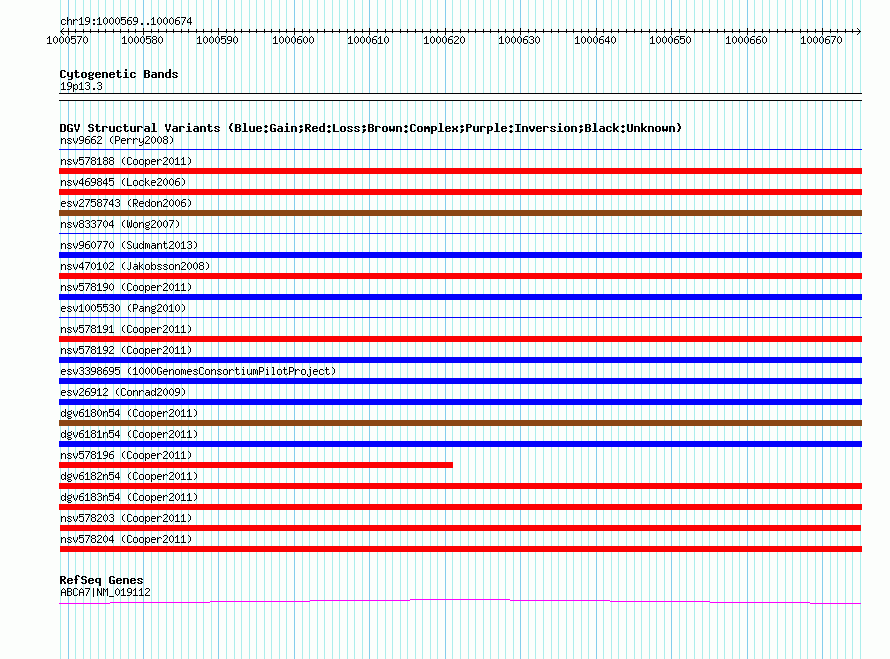Open variant esv26912 (Conrad2009) label

pos(123,392)
